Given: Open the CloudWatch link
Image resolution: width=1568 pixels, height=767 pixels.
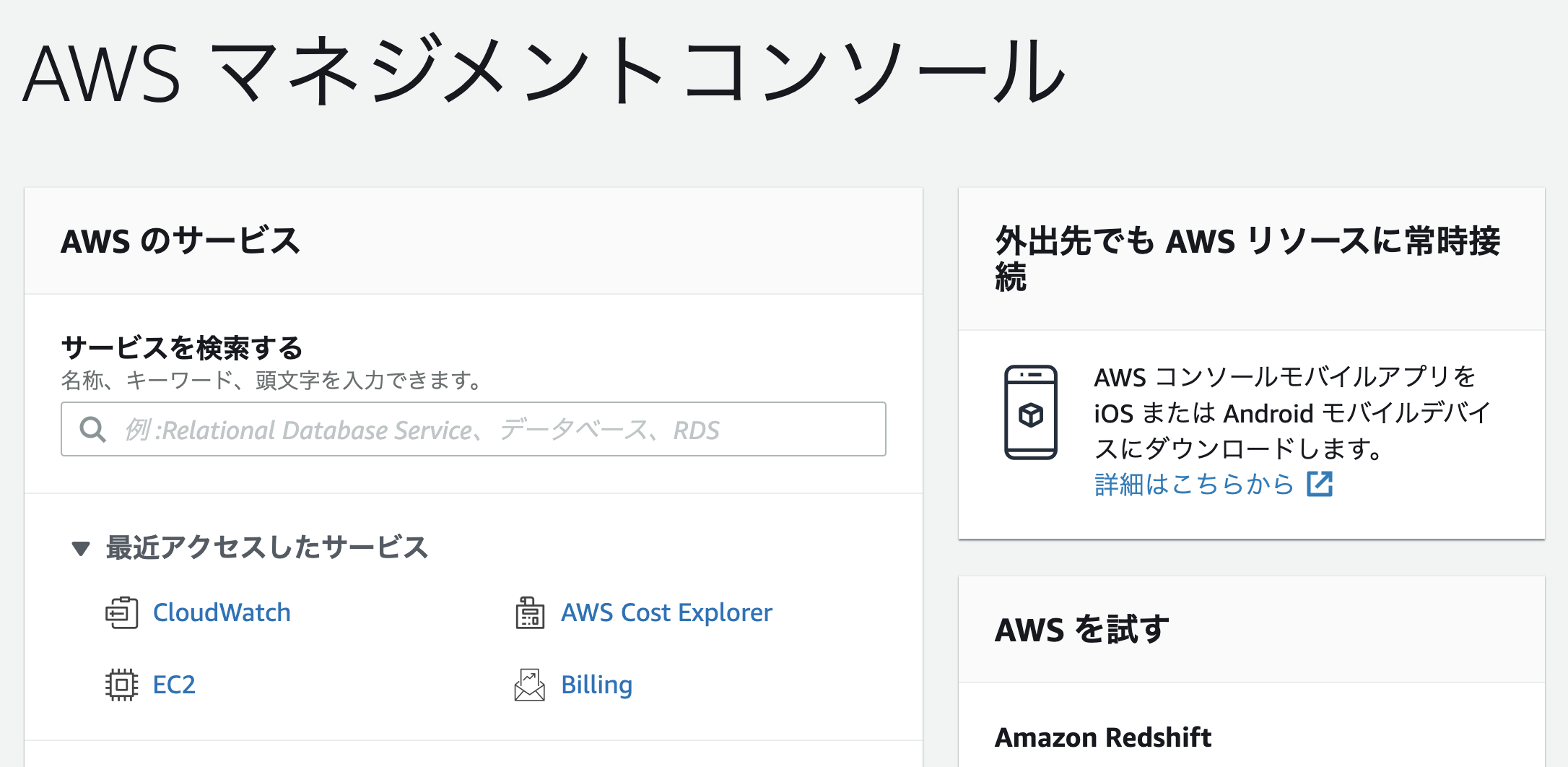Looking at the screenshot, I should (222, 612).
